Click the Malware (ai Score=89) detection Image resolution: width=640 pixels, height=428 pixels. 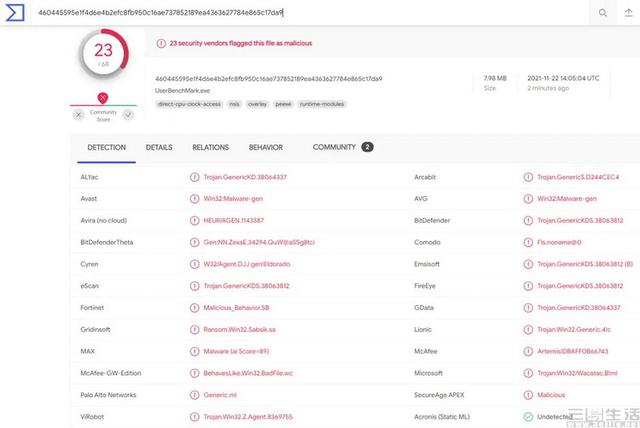click(236, 351)
